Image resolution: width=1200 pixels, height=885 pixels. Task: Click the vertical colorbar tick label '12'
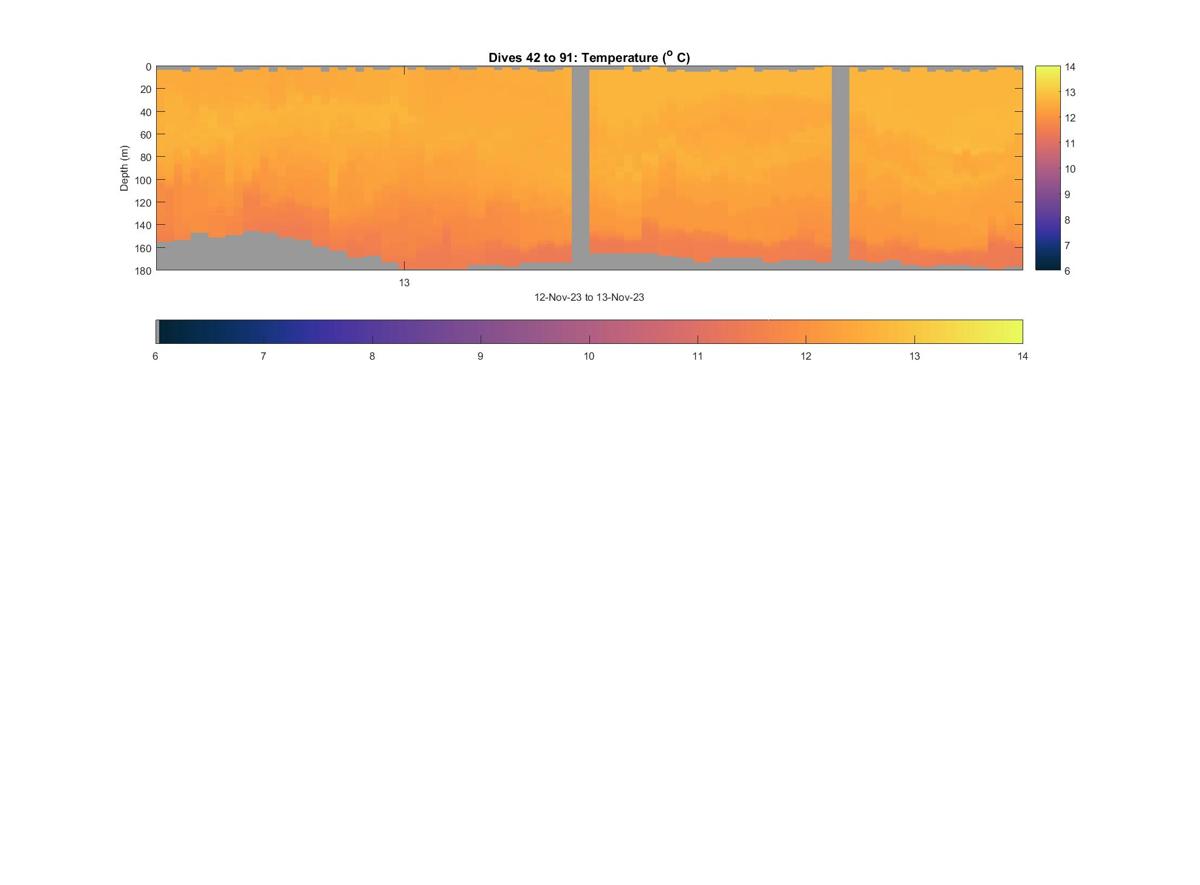coord(1070,118)
